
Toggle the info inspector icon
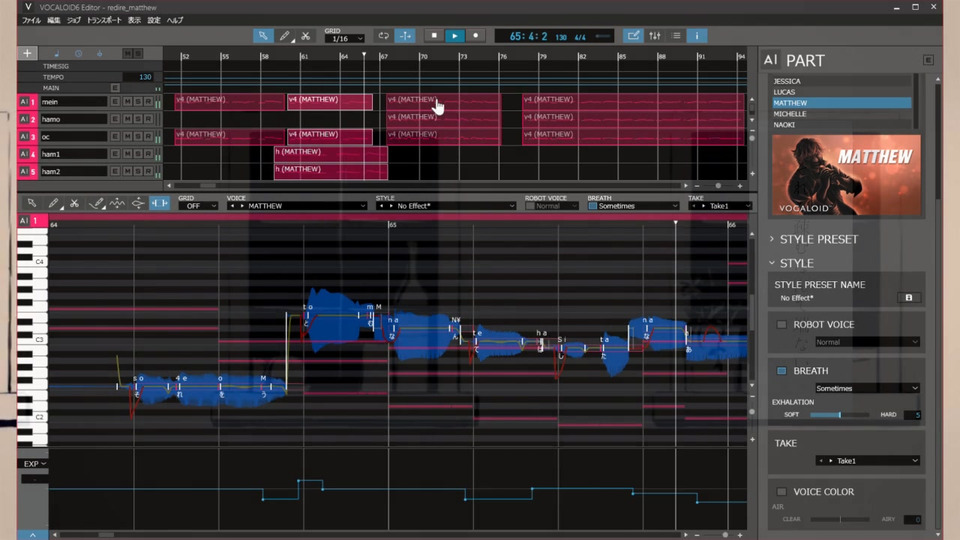[697, 36]
